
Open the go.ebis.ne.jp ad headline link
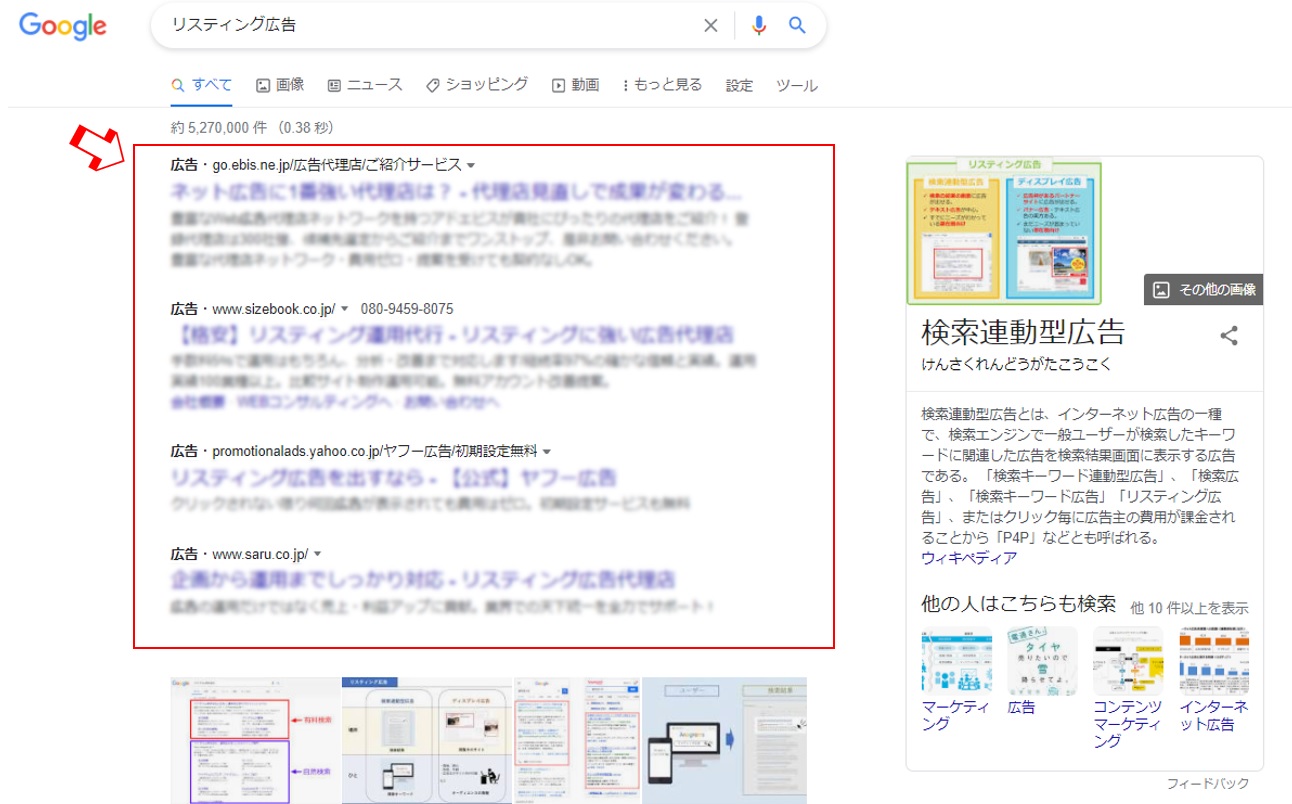(x=456, y=192)
